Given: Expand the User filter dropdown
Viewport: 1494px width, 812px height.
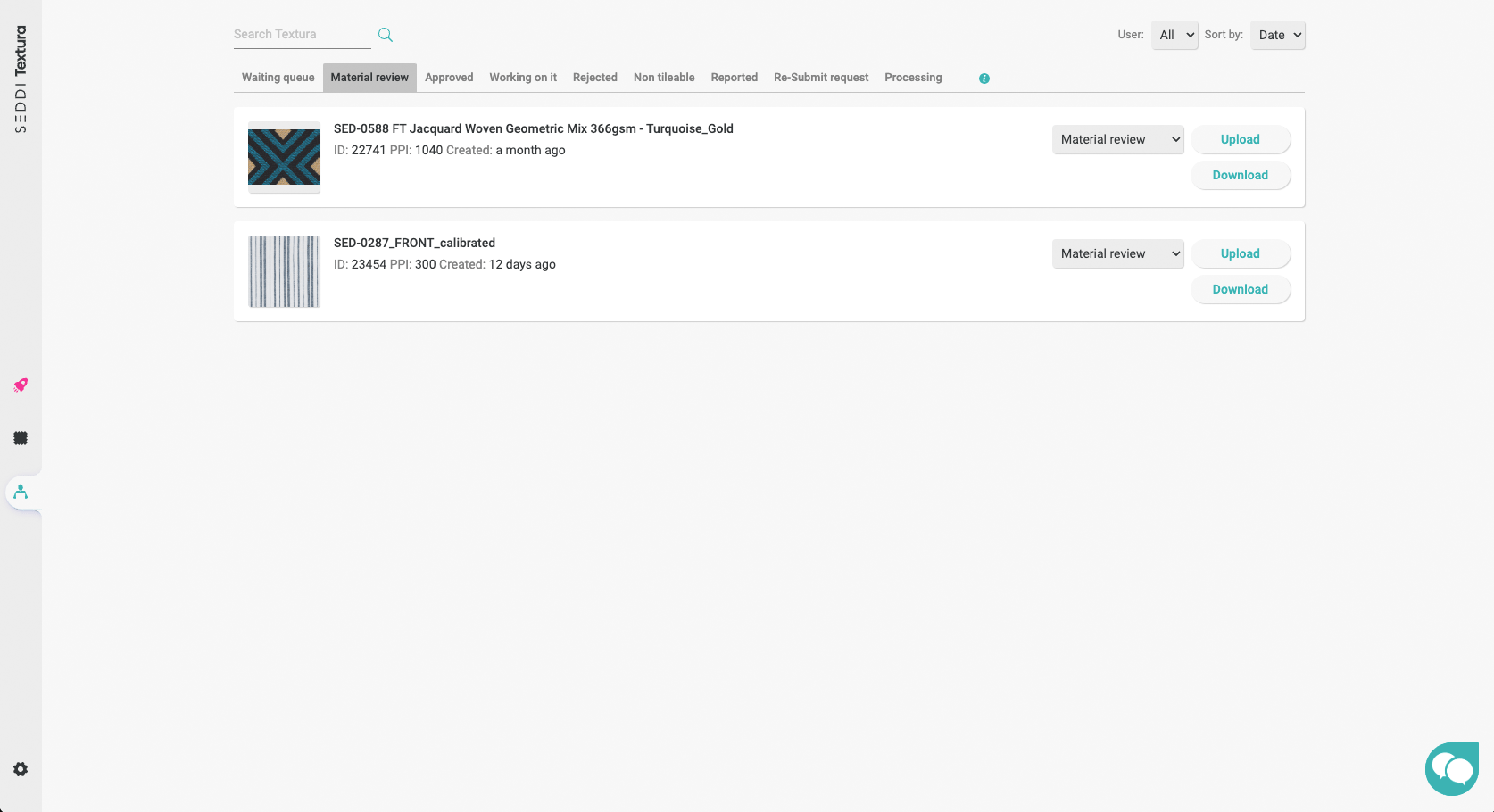Looking at the screenshot, I should (1174, 35).
